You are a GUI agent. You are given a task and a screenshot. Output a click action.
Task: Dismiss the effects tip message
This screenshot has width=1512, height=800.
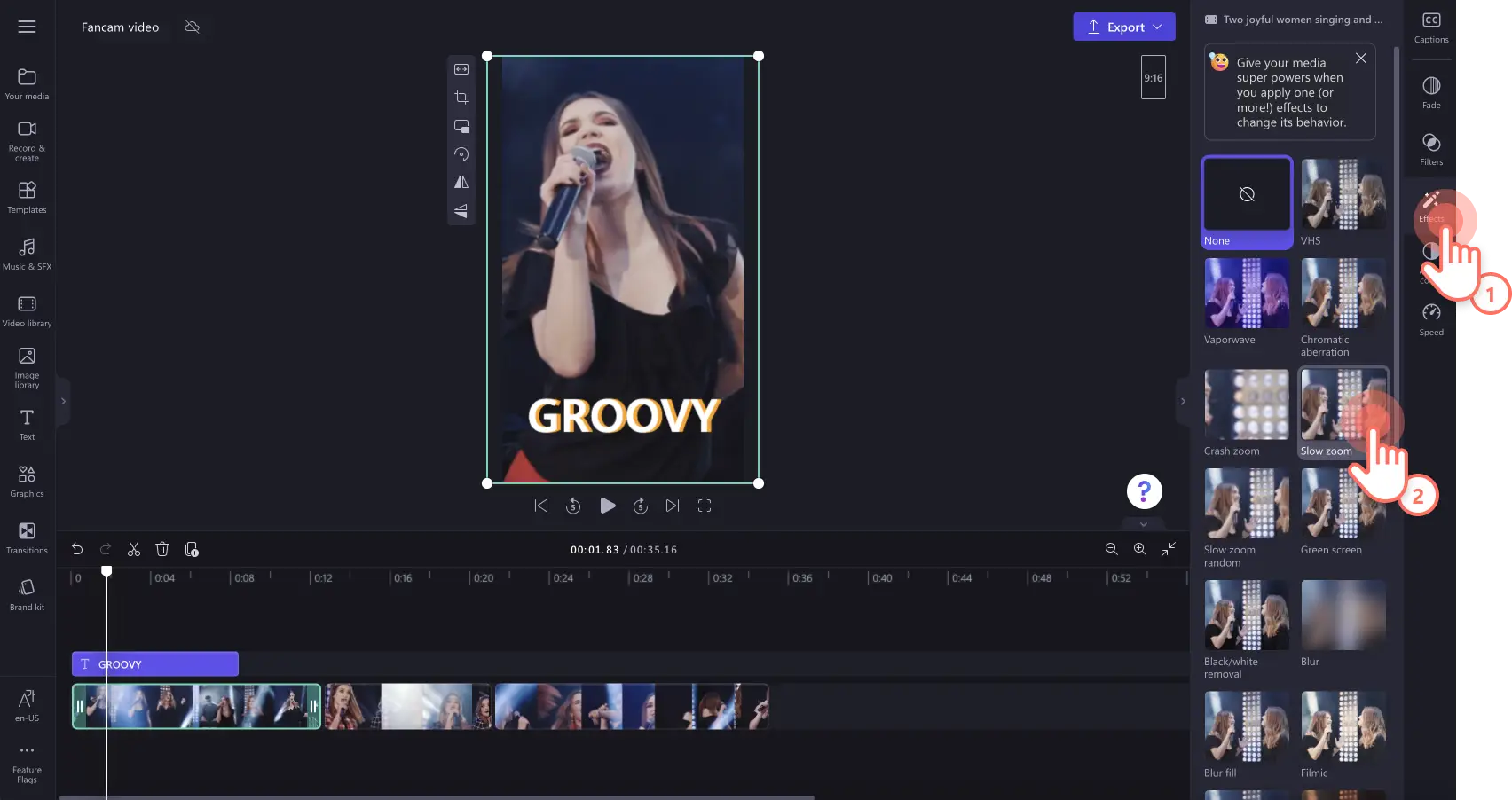(1361, 59)
